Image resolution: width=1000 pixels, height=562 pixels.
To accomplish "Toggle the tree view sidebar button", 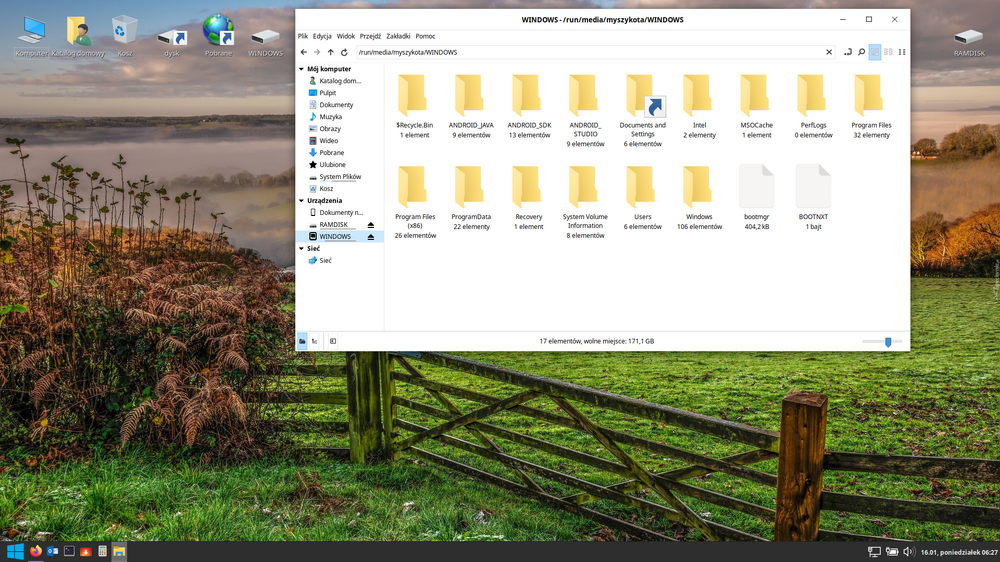I will pyautogui.click(x=314, y=341).
